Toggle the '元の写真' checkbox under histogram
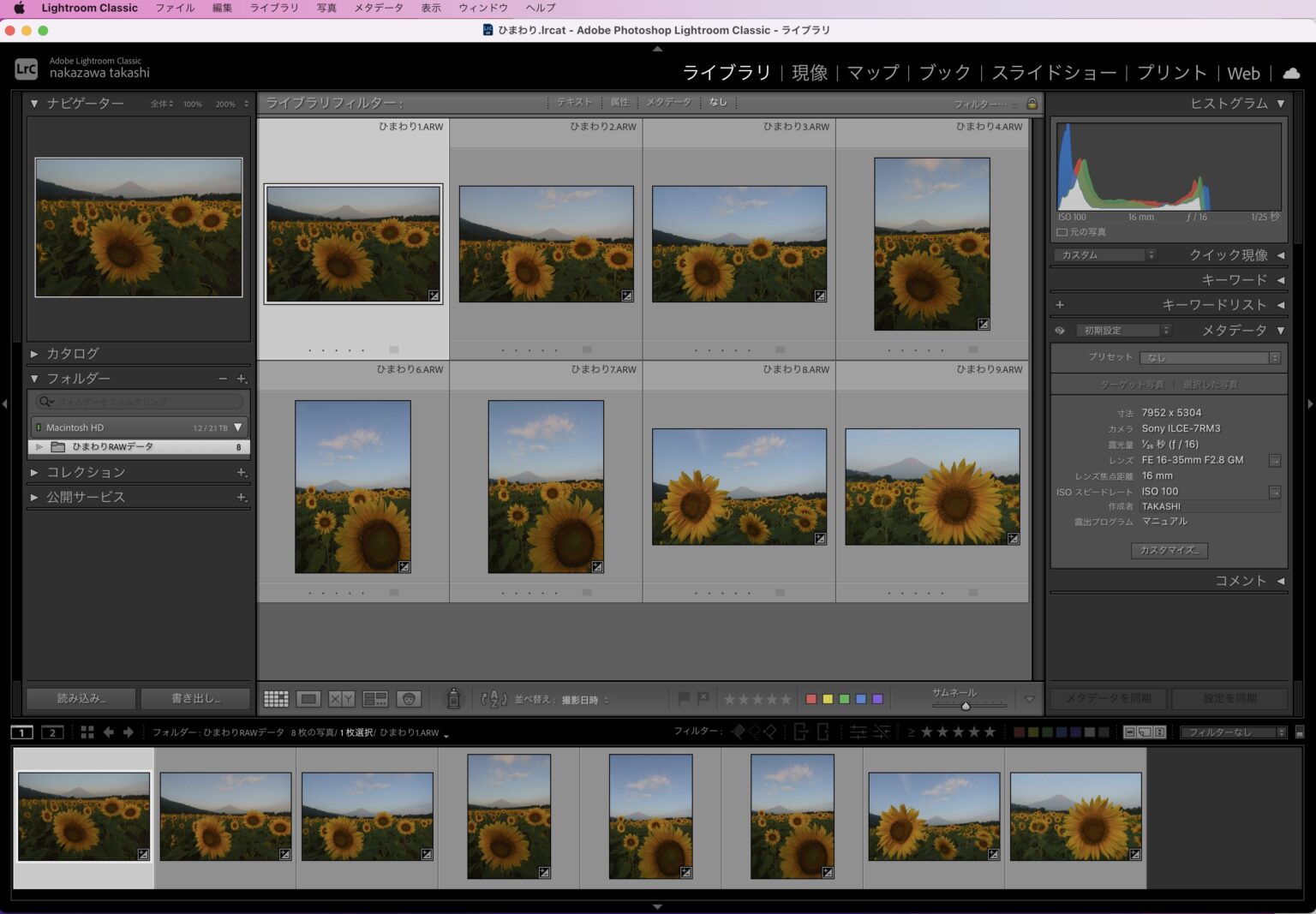This screenshot has height=914, width=1316. [x=1062, y=232]
